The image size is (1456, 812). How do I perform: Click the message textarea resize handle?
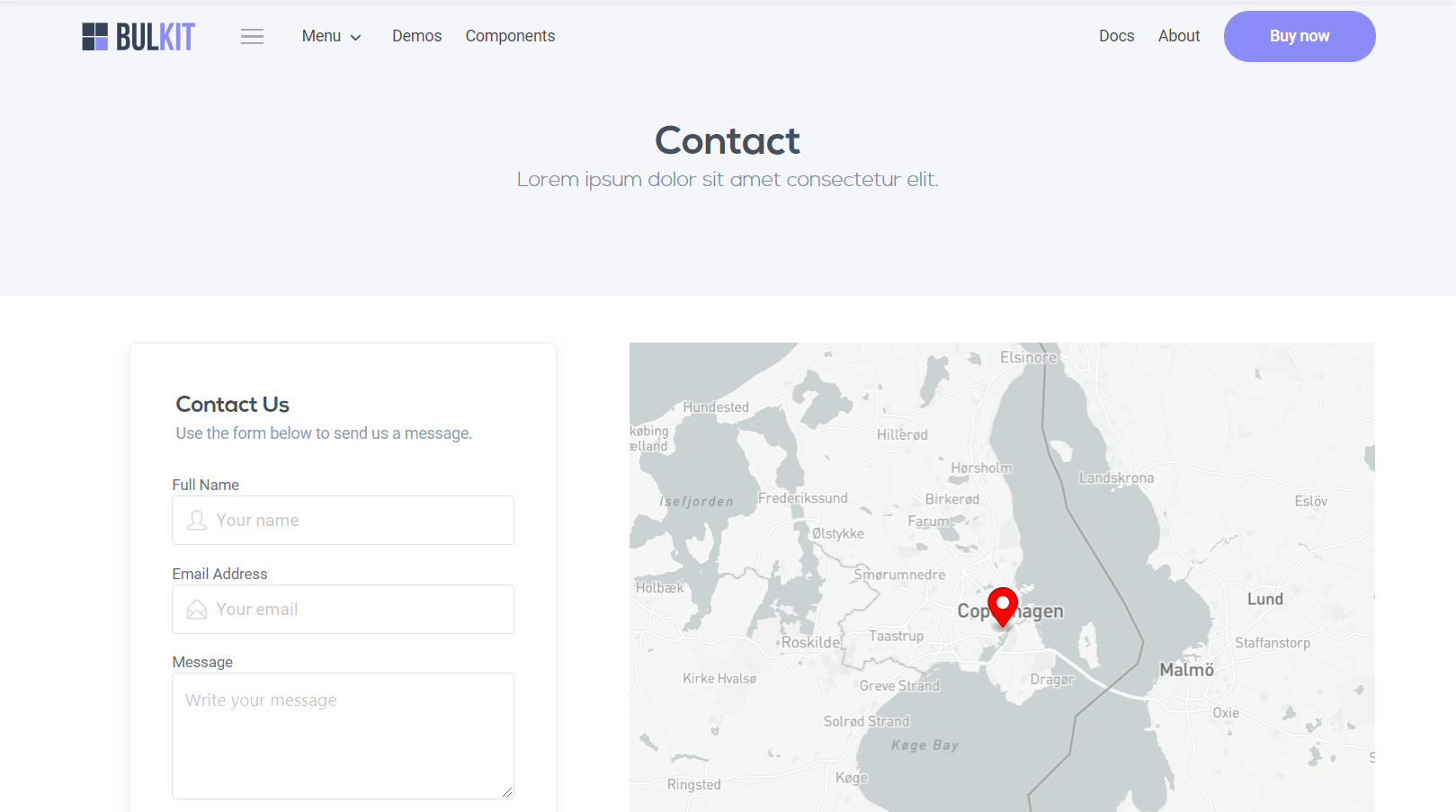tap(507, 791)
